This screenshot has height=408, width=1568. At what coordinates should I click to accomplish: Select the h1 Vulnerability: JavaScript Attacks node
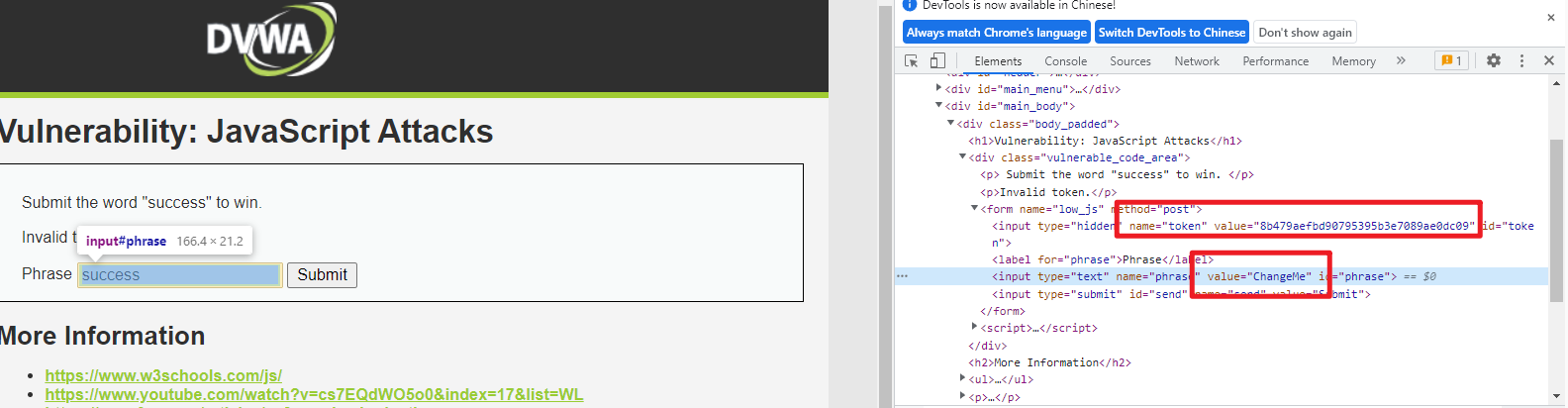(1105, 141)
